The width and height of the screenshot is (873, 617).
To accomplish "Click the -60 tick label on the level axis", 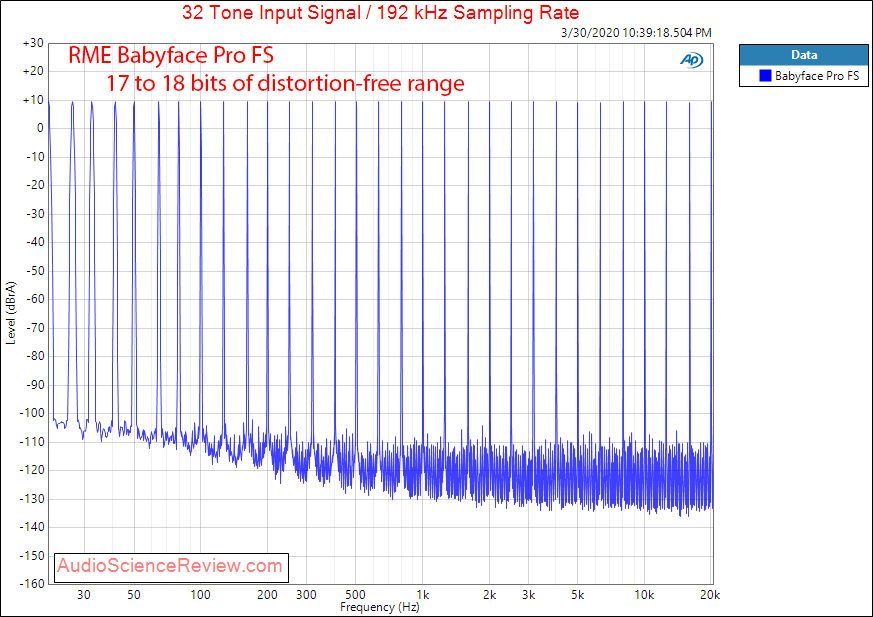I will pos(35,299).
